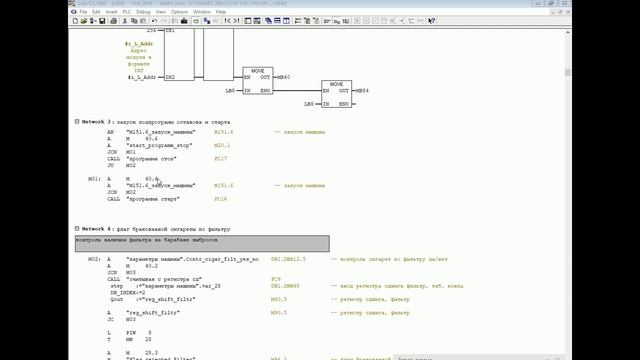Click the DB1.DBX12.5 address text
The width and height of the screenshot is (640, 360).
coord(288,259)
